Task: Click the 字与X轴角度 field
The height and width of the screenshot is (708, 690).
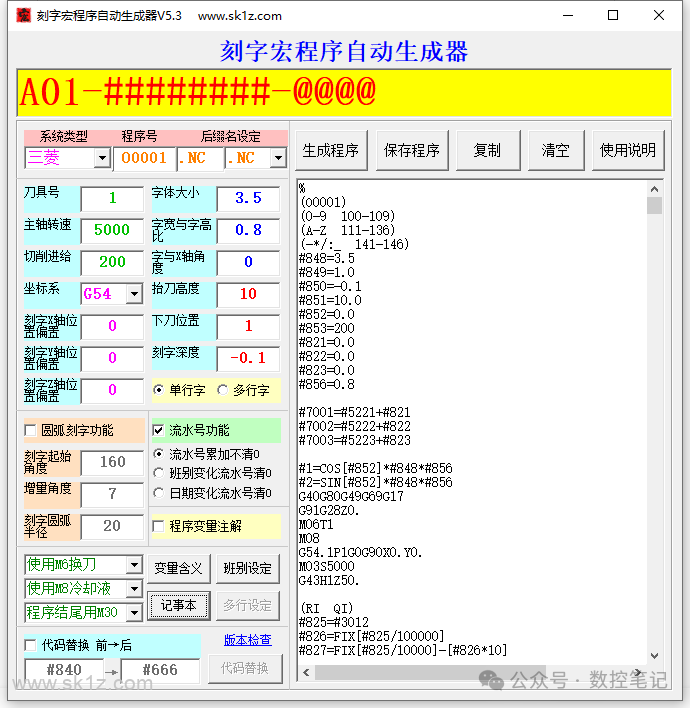Action: (x=248, y=262)
